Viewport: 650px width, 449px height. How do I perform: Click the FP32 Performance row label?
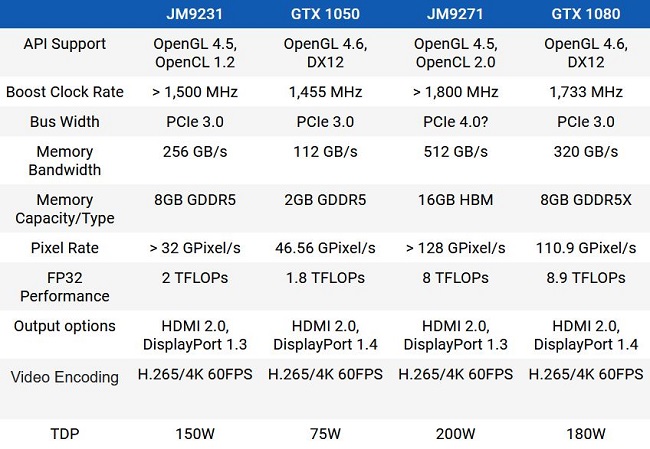[65, 286]
